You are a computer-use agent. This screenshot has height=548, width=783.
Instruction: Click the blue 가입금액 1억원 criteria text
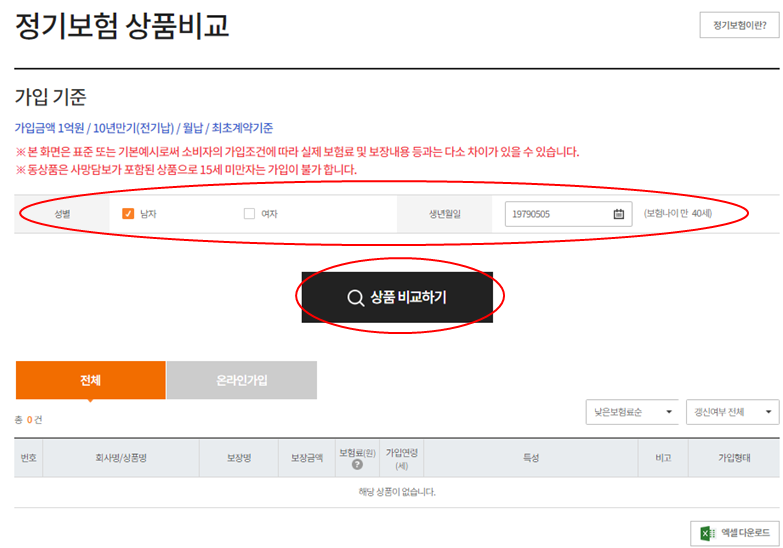144,128
